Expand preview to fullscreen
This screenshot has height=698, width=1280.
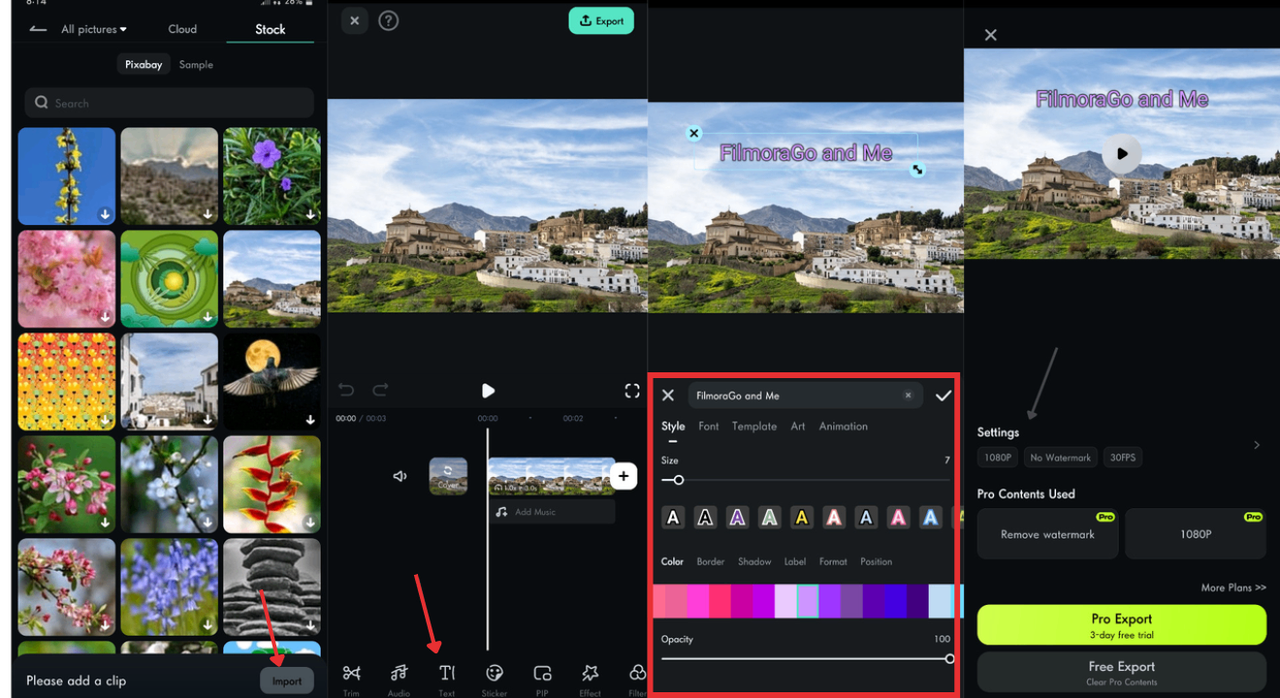pos(632,390)
